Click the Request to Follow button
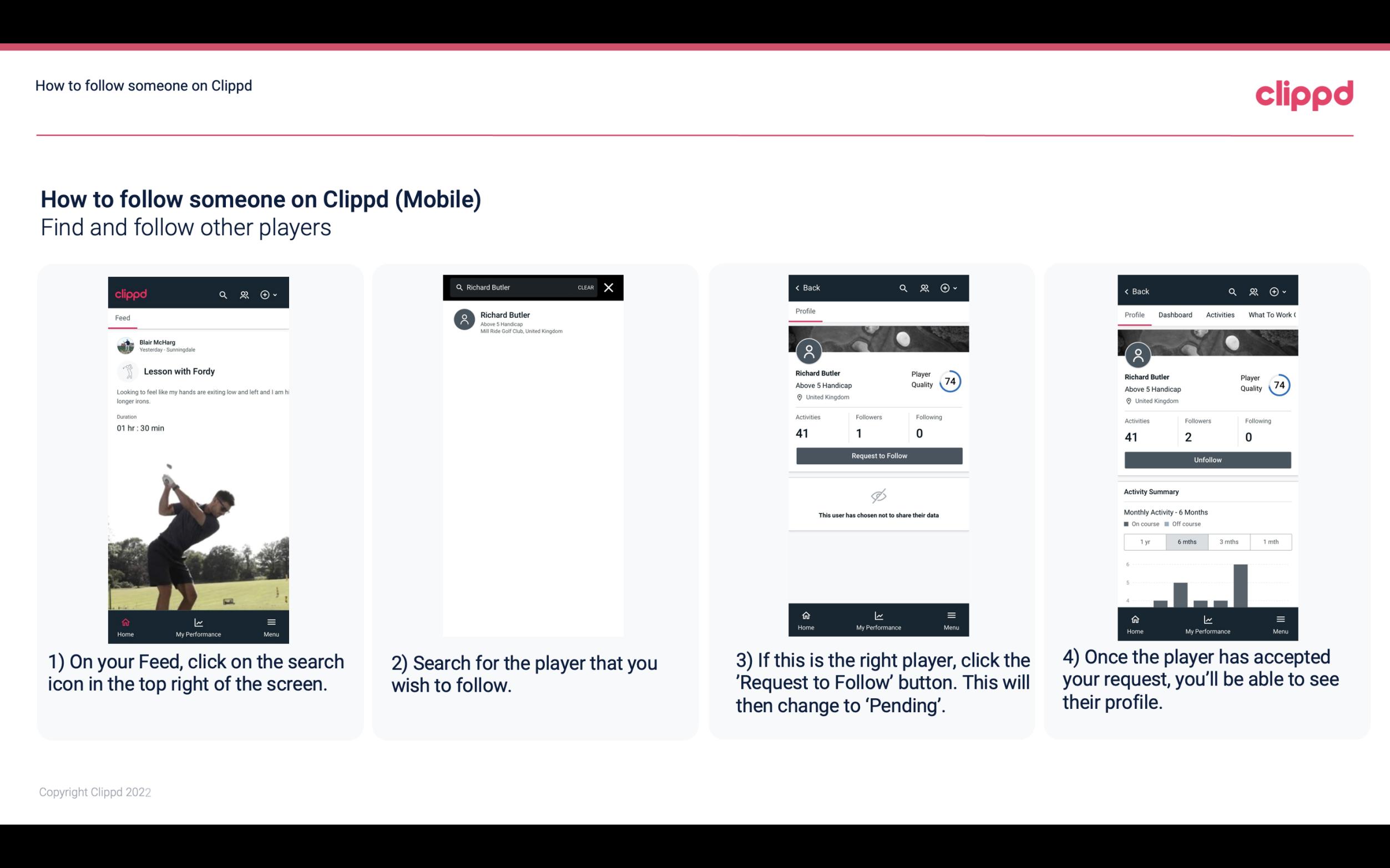 coord(878,455)
